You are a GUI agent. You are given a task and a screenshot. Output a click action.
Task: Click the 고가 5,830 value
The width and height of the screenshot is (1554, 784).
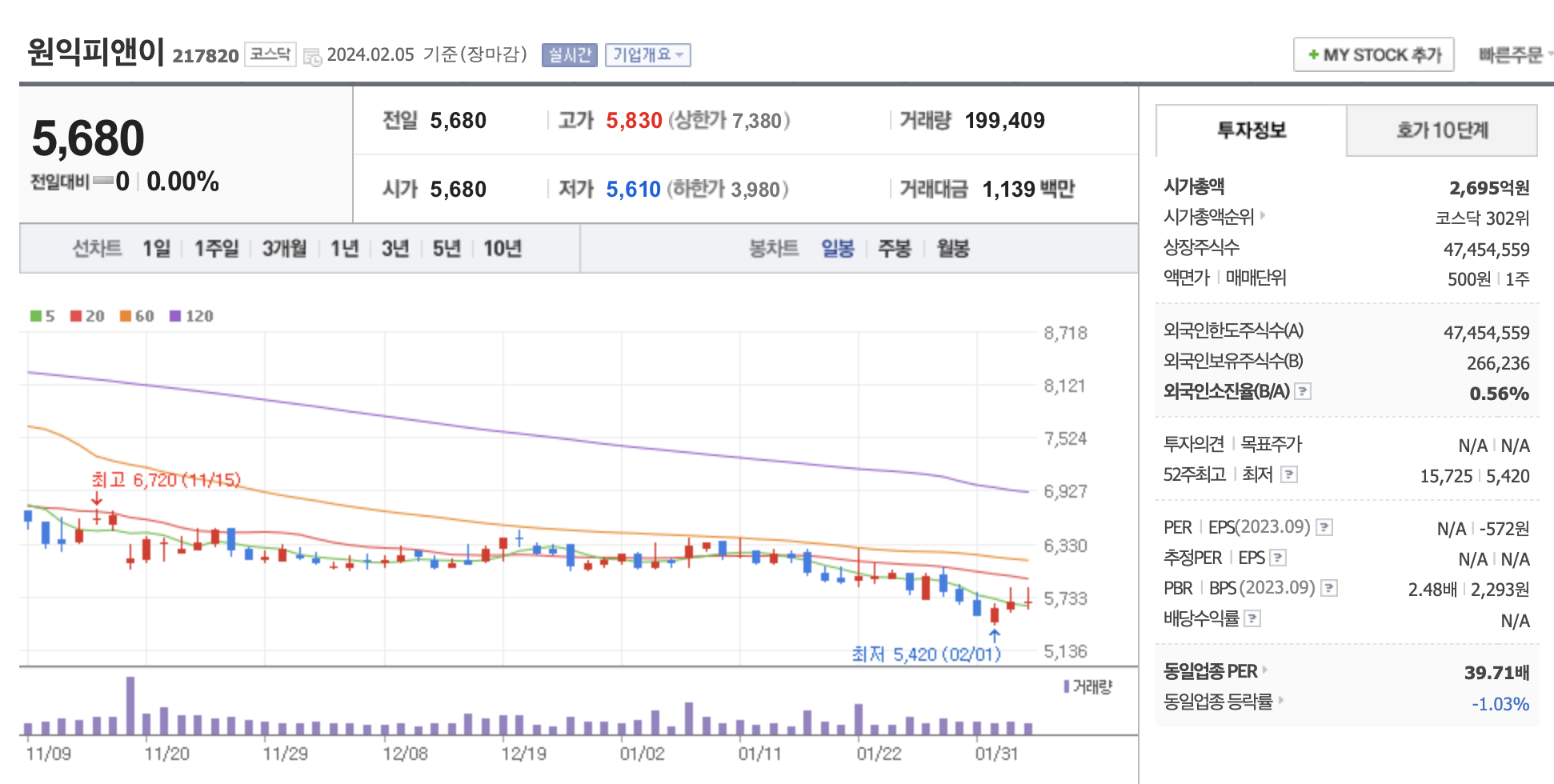tap(634, 121)
